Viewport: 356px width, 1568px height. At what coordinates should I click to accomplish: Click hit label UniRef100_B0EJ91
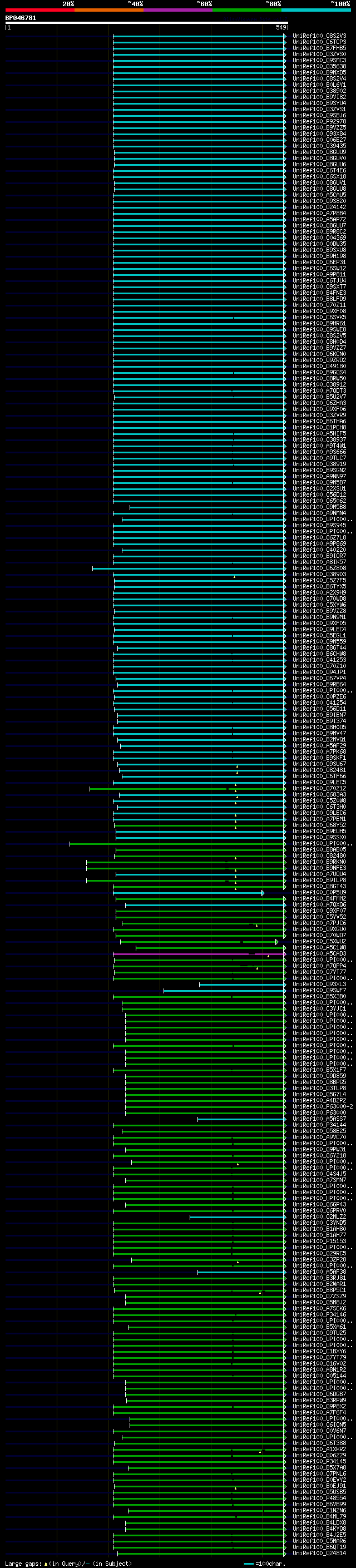319,1487
